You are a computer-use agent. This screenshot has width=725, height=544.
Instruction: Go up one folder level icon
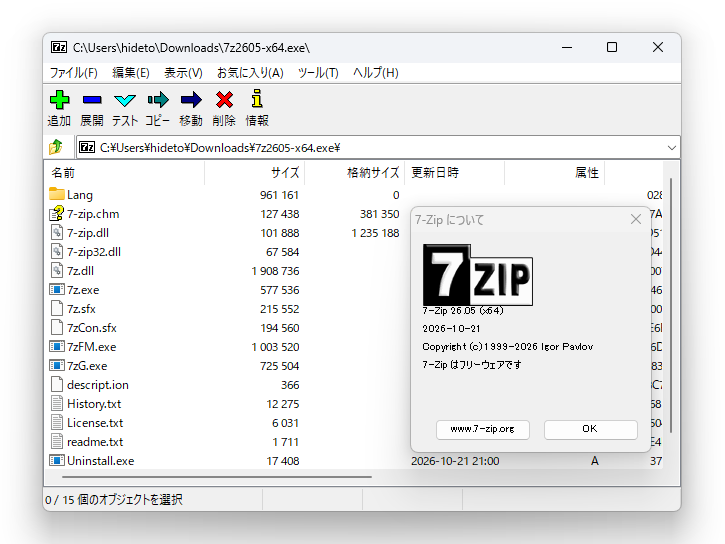[x=56, y=147]
